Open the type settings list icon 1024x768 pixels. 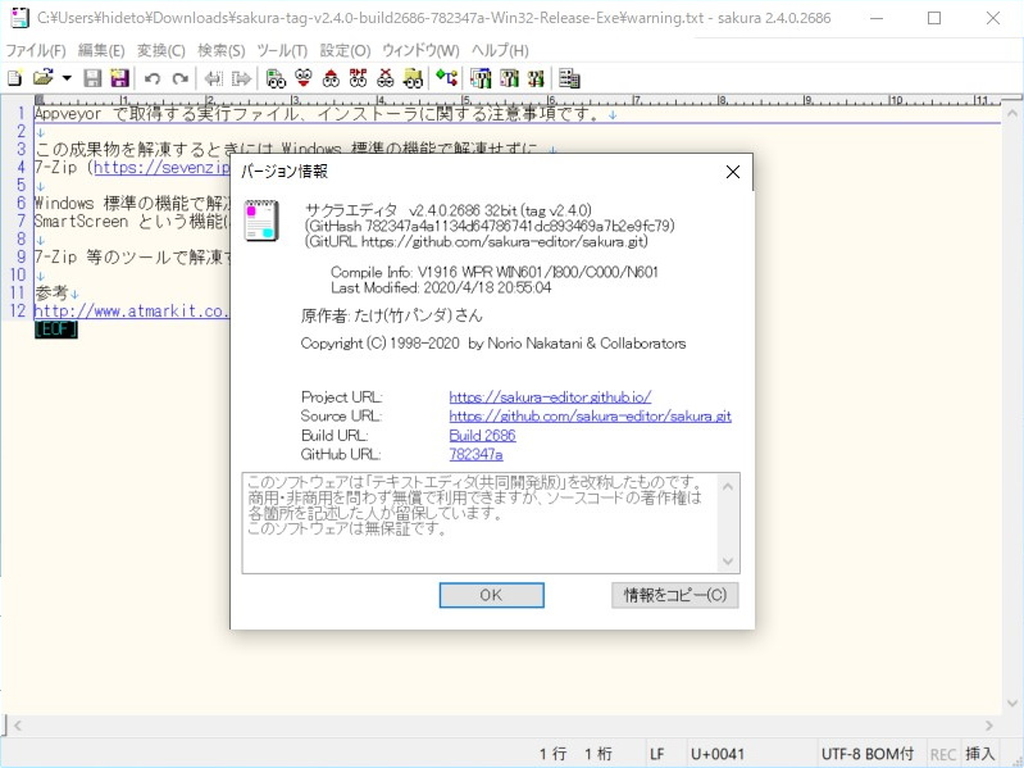(481, 79)
